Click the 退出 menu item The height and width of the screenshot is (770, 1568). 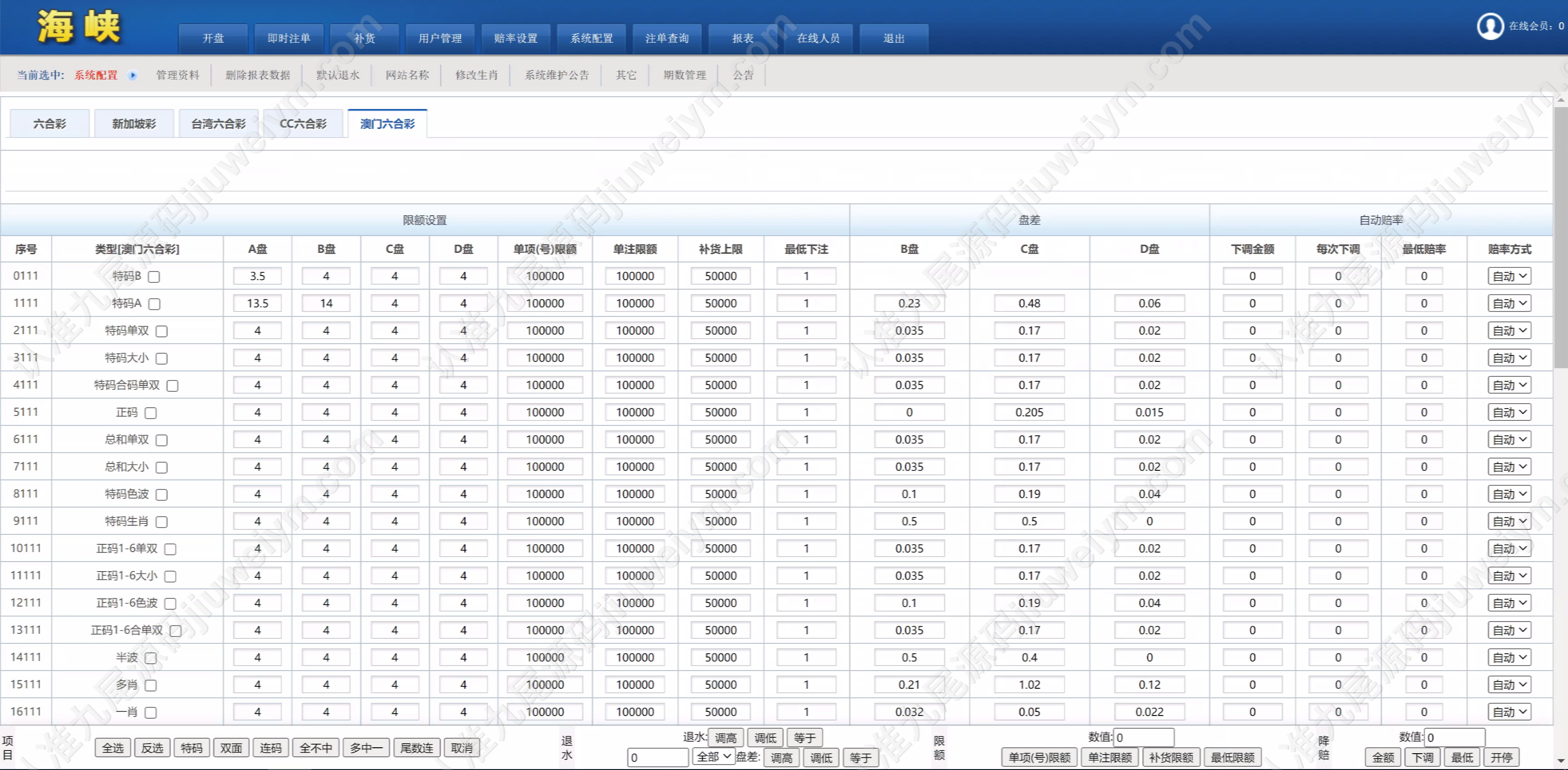pos(893,38)
